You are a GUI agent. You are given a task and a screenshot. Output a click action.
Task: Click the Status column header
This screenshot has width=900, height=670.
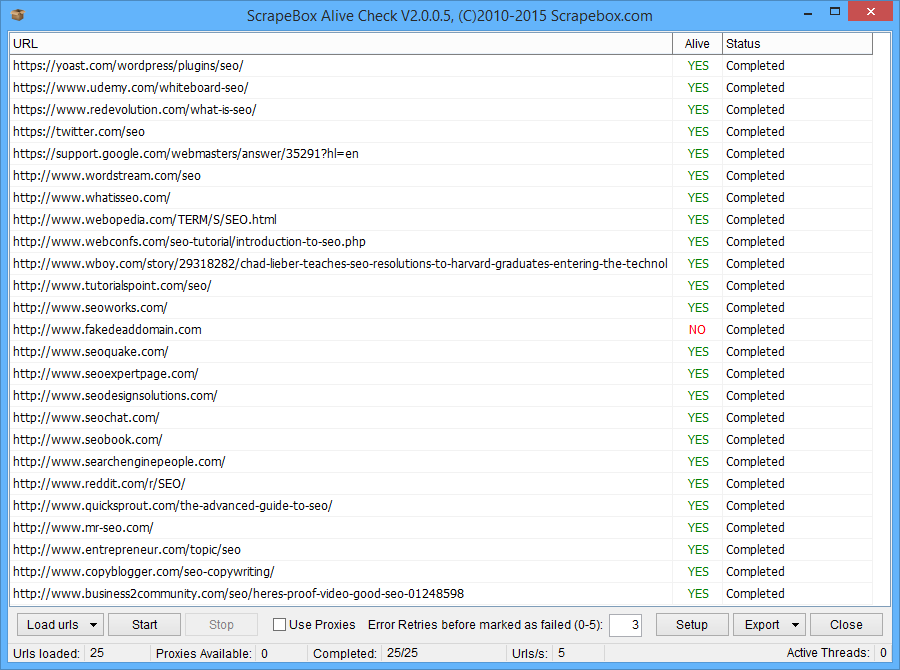point(796,44)
